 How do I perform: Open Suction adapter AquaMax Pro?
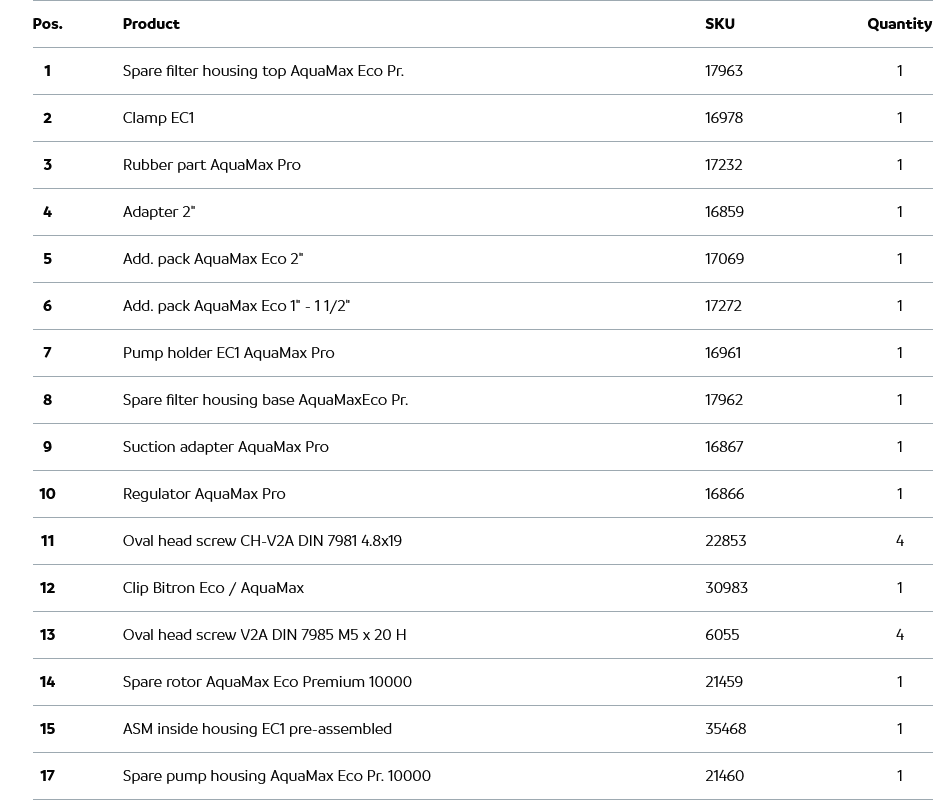[225, 447]
